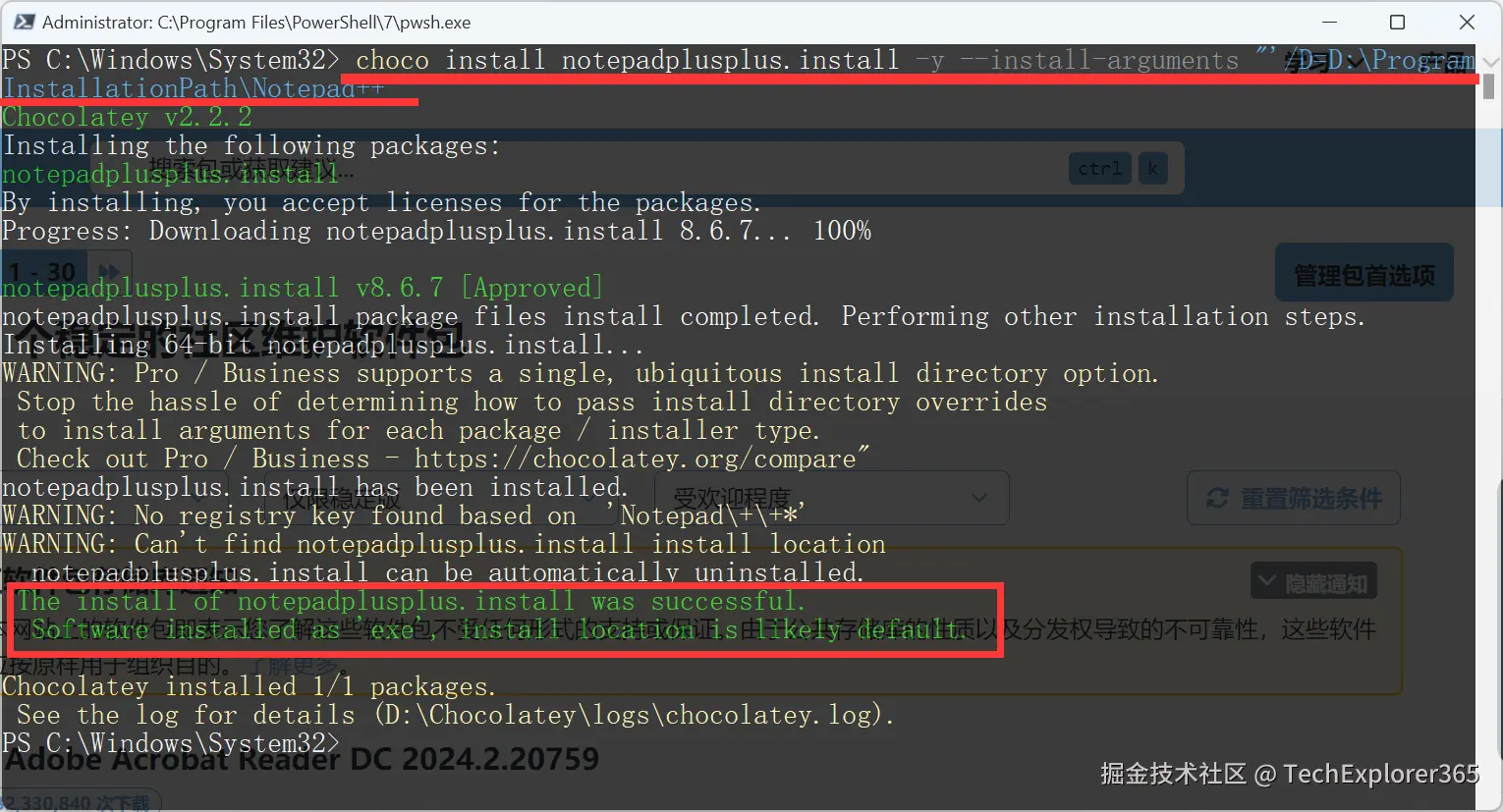Click the window title 'Administrator: C:\Program Files\PowerShell\7\pwsh.exe'
Image resolution: width=1503 pixels, height=812 pixels.
(x=256, y=22)
